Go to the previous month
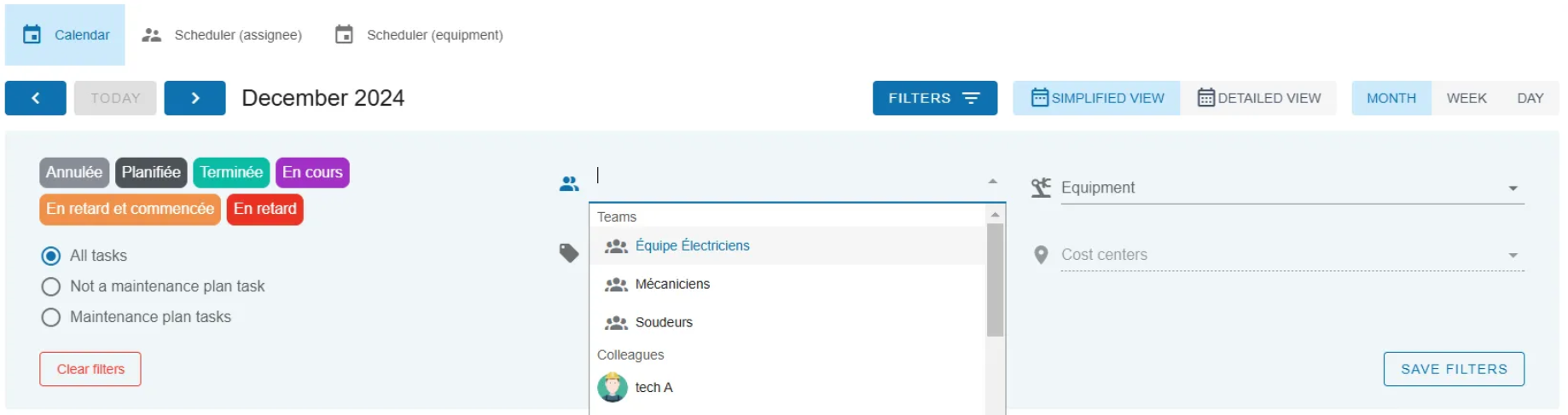Image resolution: width=1568 pixels, height=415 pixels. [x=36, y=98]
